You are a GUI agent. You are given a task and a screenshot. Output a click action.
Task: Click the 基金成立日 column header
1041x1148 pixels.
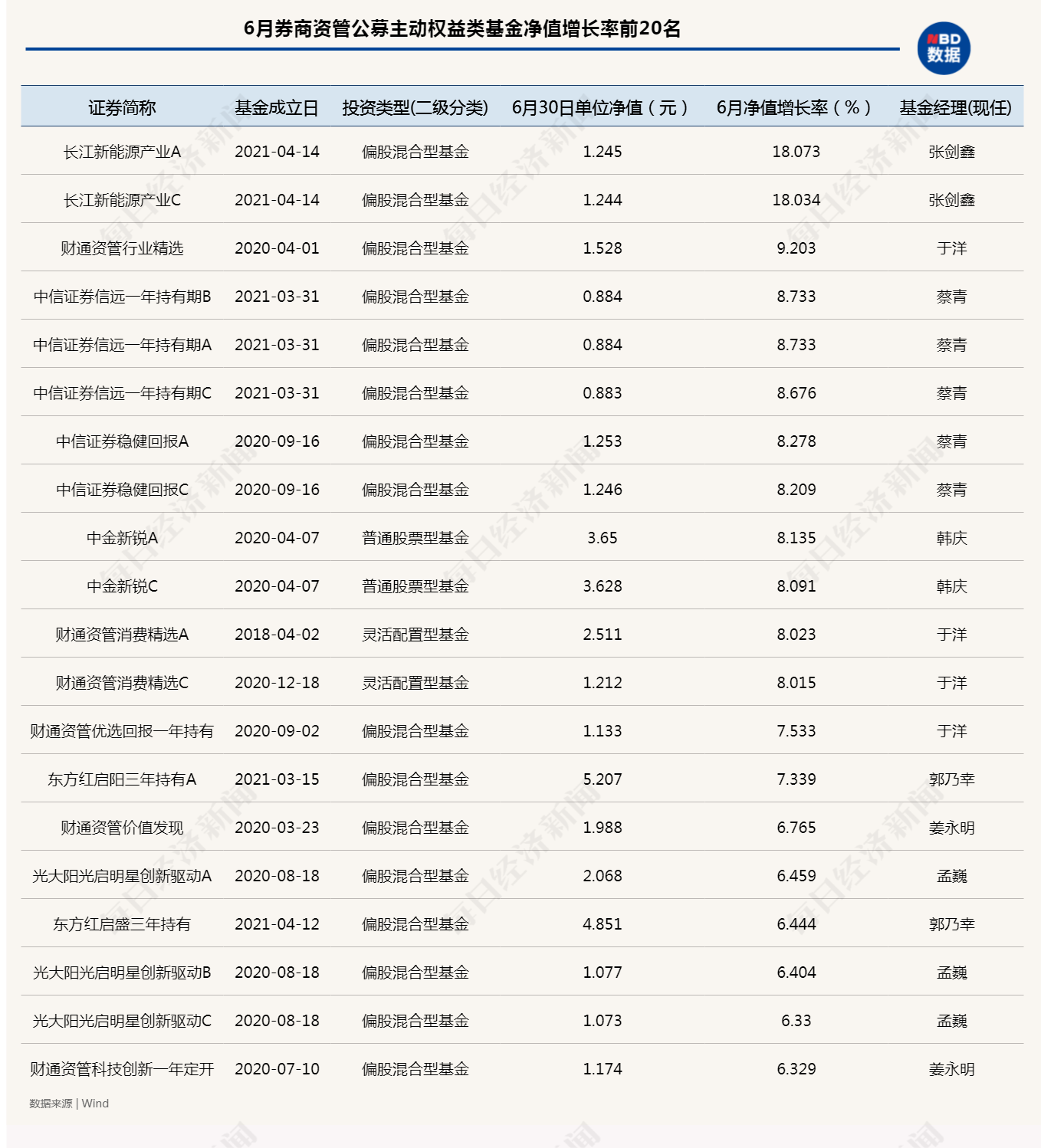point(277,108)
